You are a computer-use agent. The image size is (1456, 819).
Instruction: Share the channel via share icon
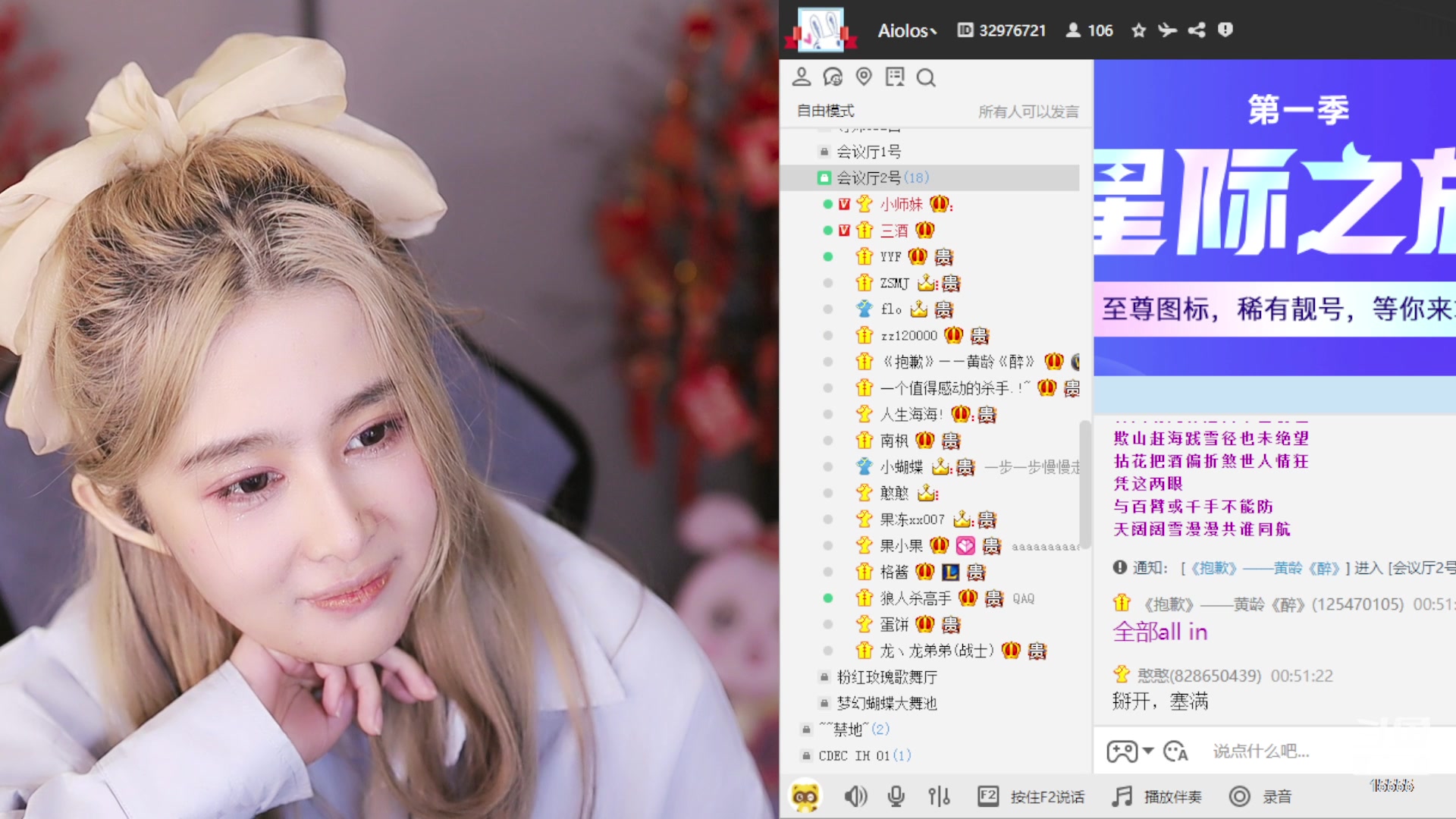pyautogui.click(x=1197, y=30)
